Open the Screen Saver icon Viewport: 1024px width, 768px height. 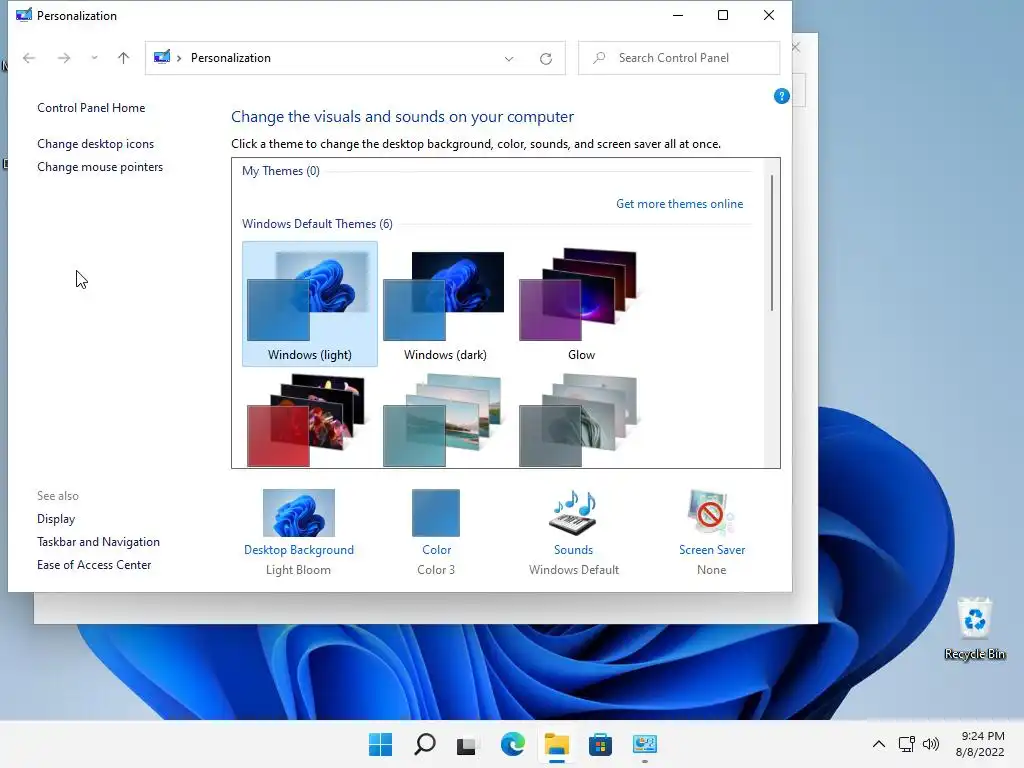tap(711, 513)
